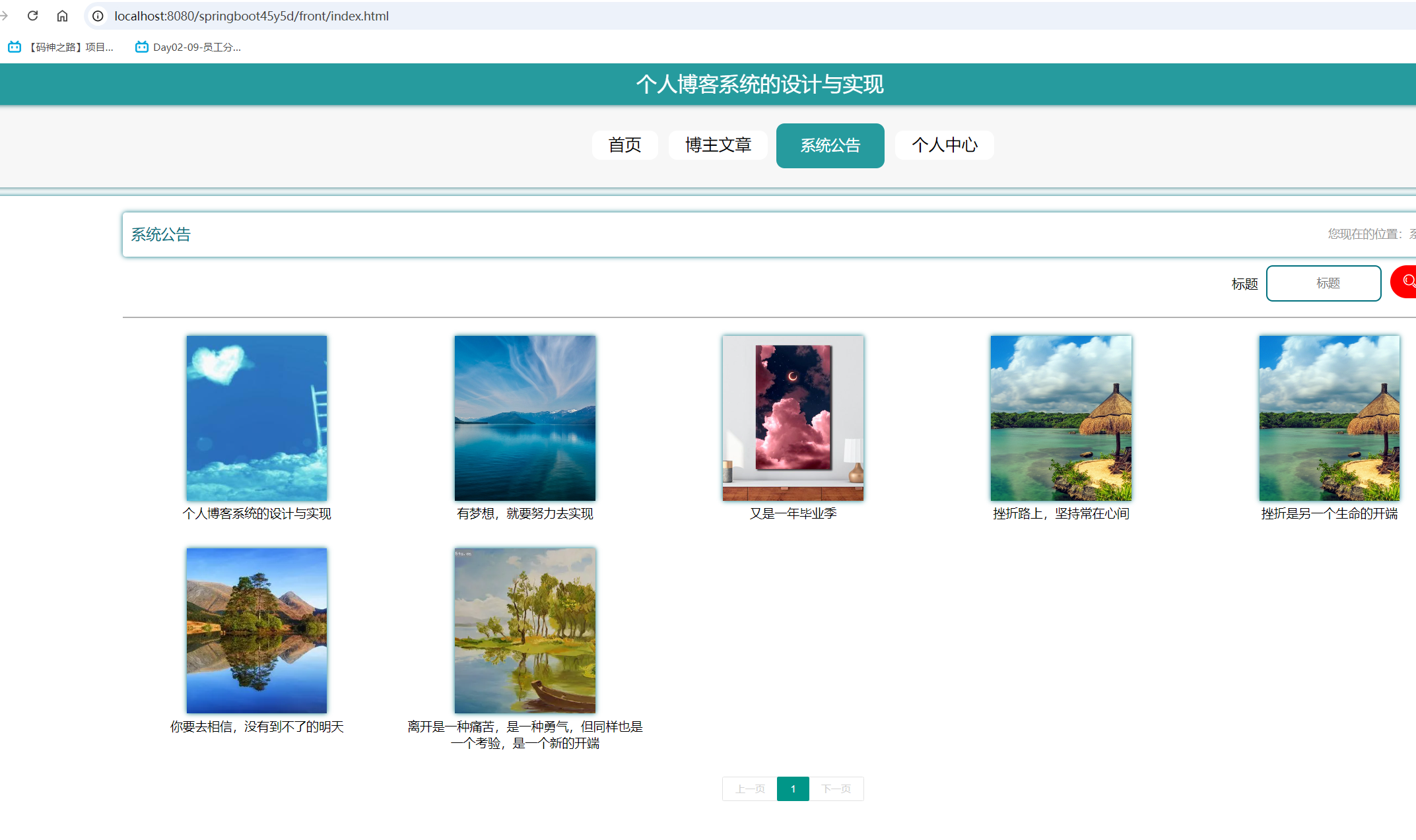Select page 1 in the pagination bar
This screenshot has width=1416, height=840.
coord(792,789)
